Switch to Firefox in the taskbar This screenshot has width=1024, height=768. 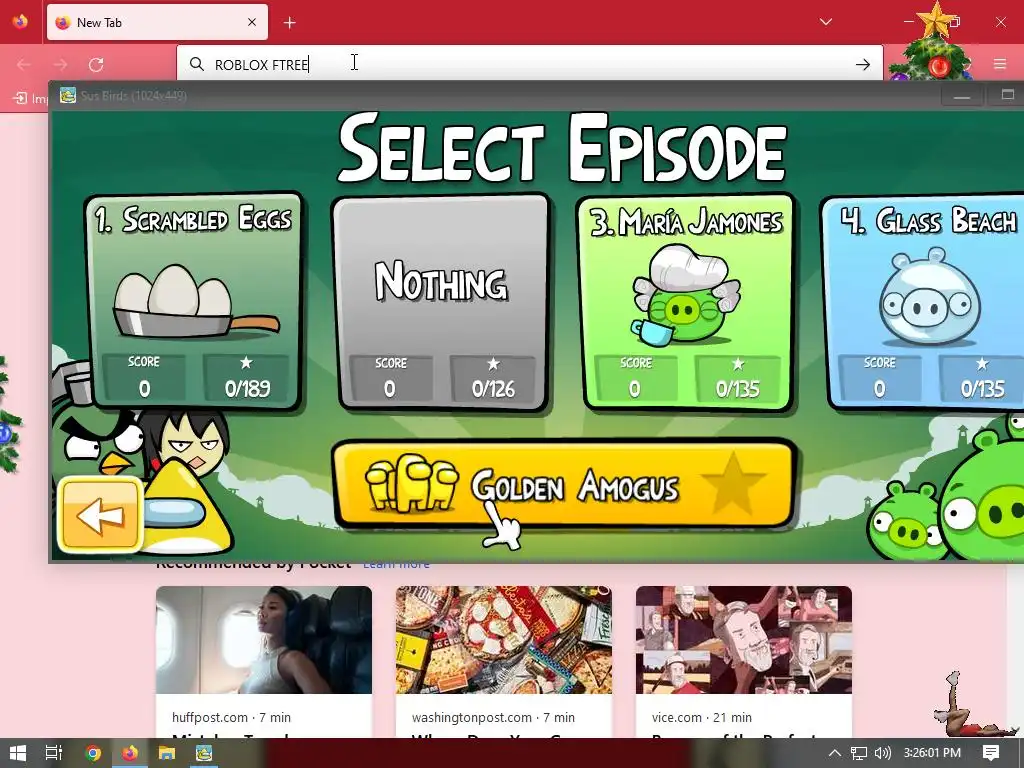(130, 753)
